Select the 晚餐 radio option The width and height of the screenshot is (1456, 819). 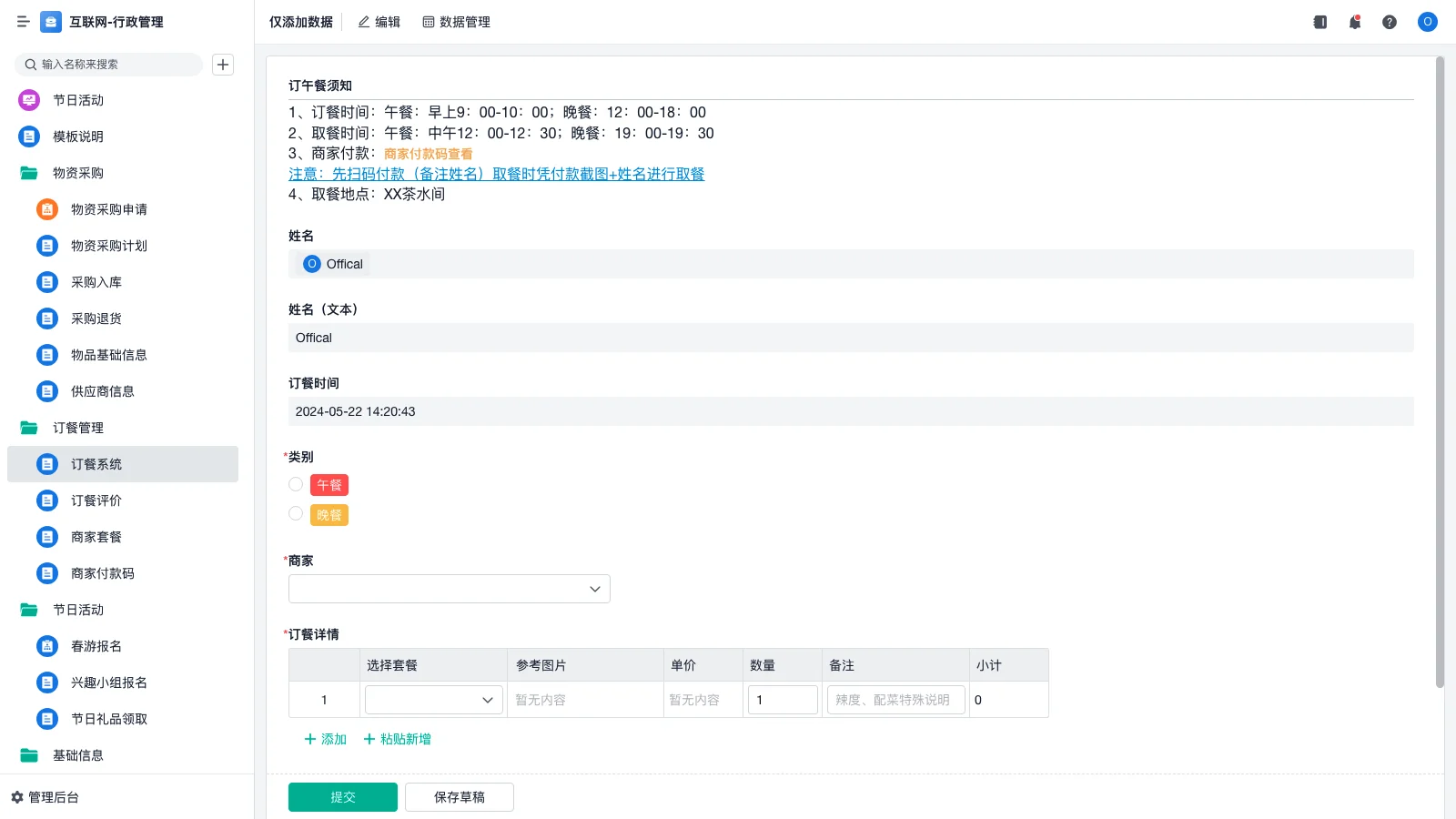tap(296, 513)
